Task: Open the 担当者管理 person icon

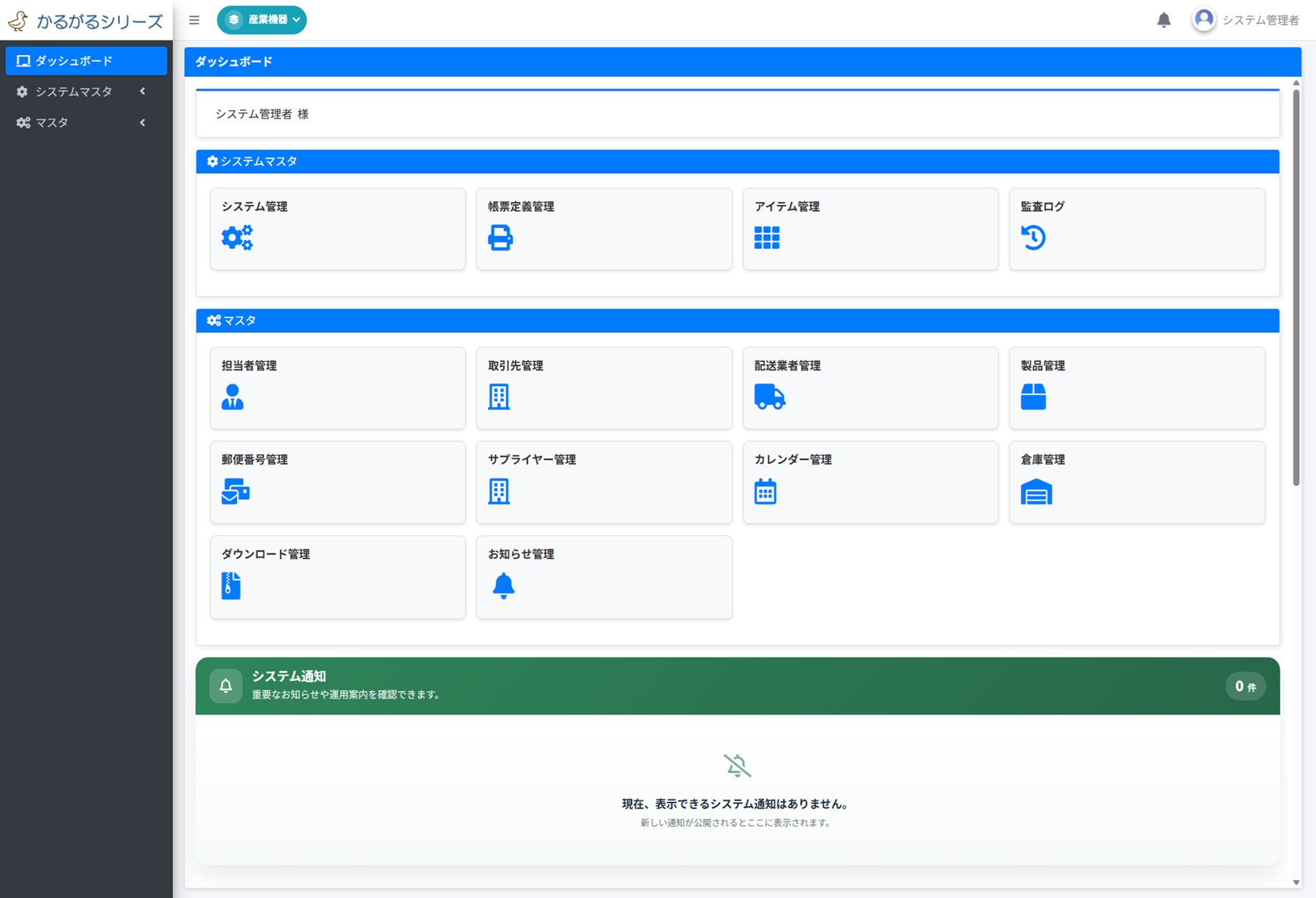Action: coord(232,397)
